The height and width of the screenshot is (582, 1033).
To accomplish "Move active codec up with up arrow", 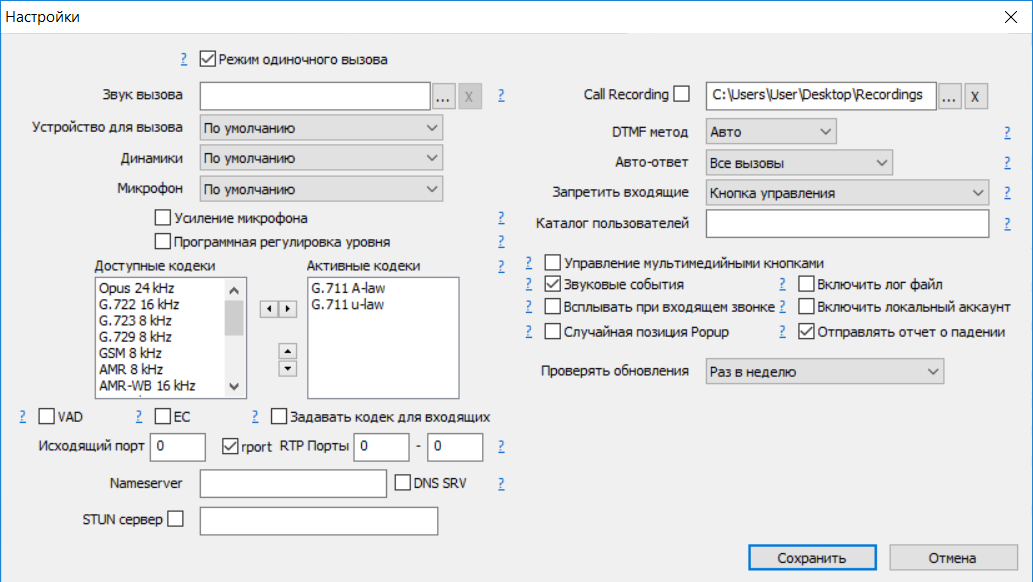I will pos(287,351).
